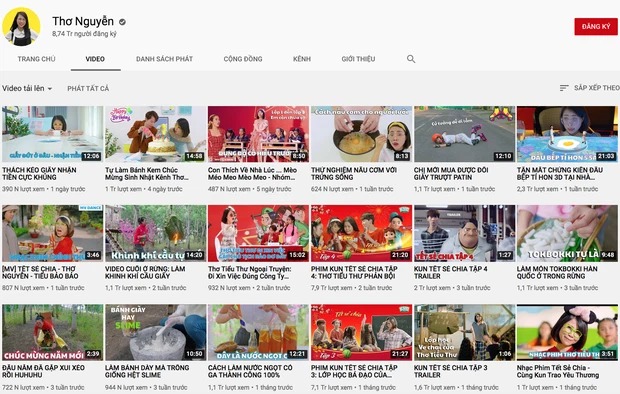Open VIDEO CUỐI Ở RỪNG: LÀM KHINH KHÍ CẦU

click(x=145, y=273)
